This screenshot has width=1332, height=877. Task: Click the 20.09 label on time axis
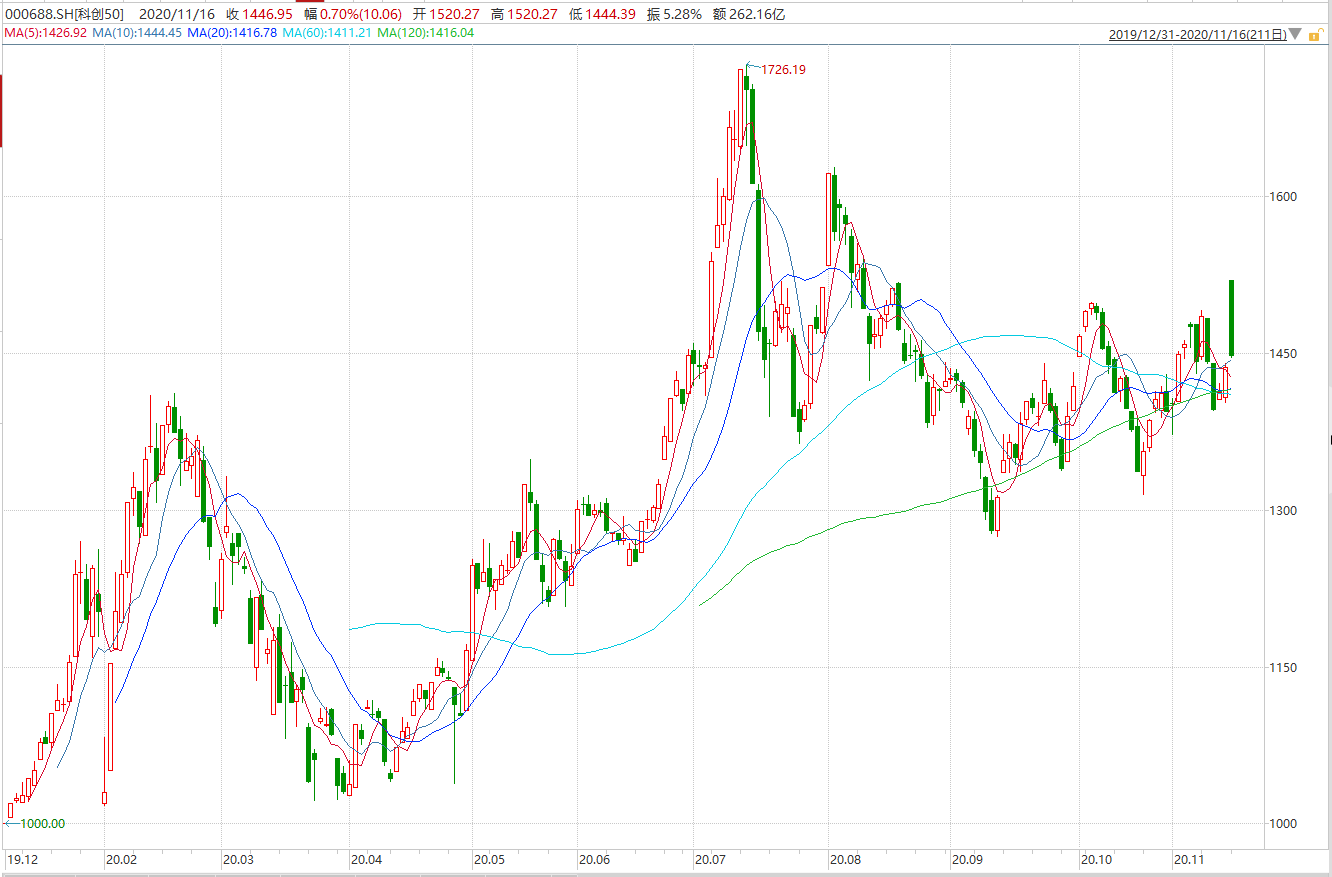(x=966, y=859)
